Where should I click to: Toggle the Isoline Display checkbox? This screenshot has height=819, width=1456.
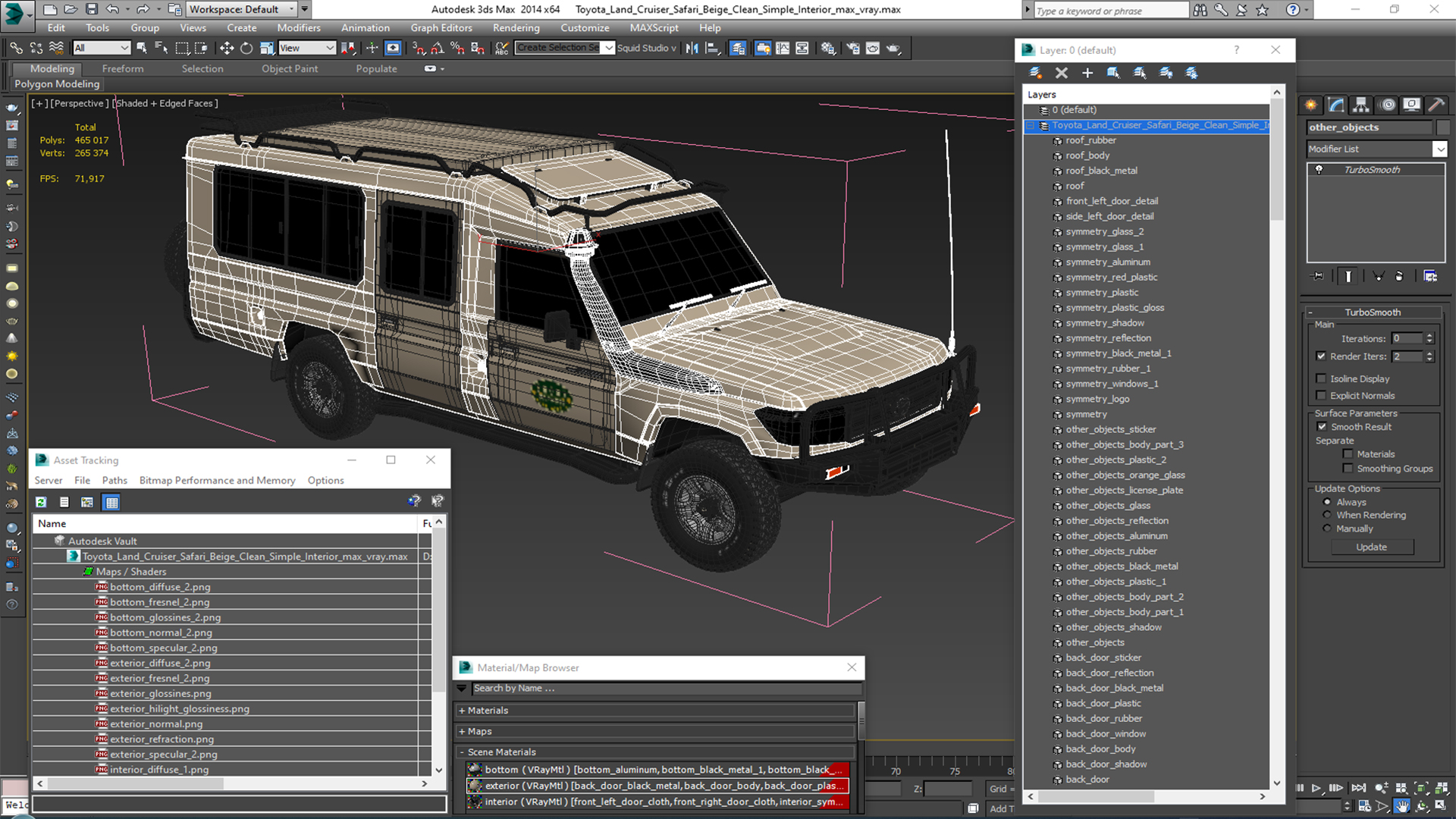point(1321,378)
